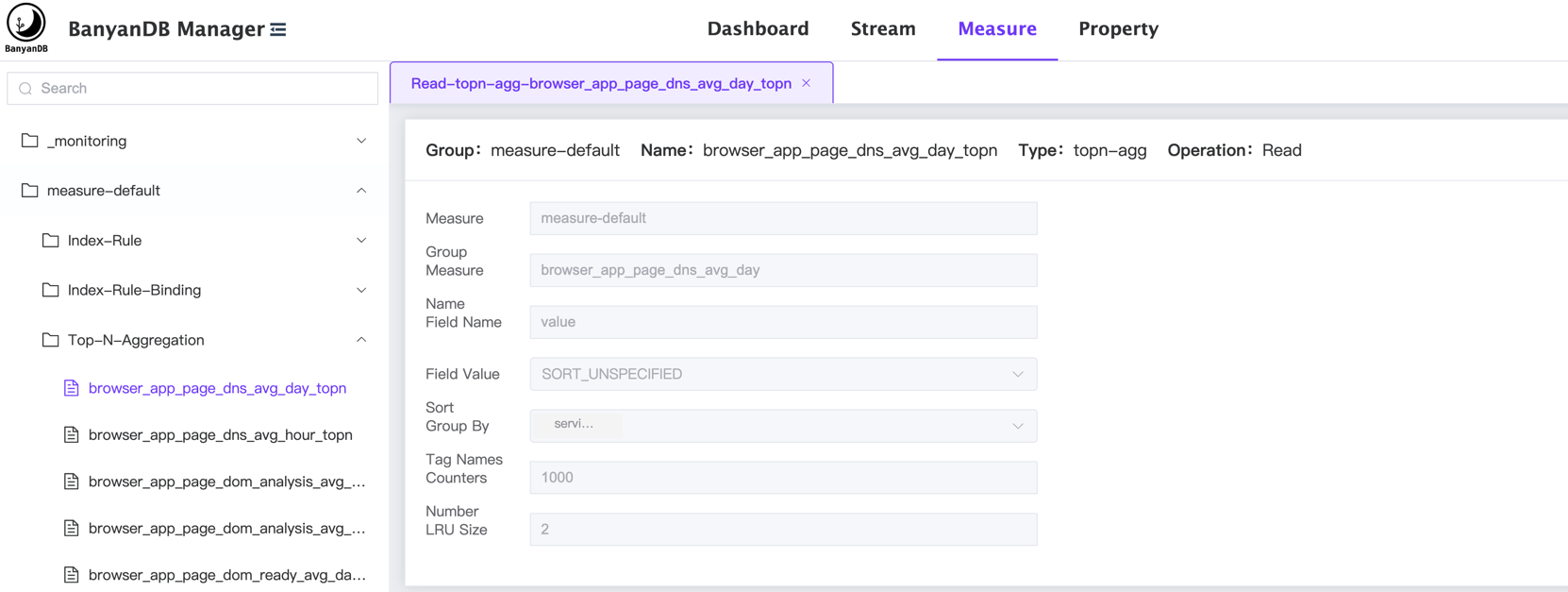Click the Index-Rule-Binding folder icon
The image size is (1568, 592).
(51, 290)
